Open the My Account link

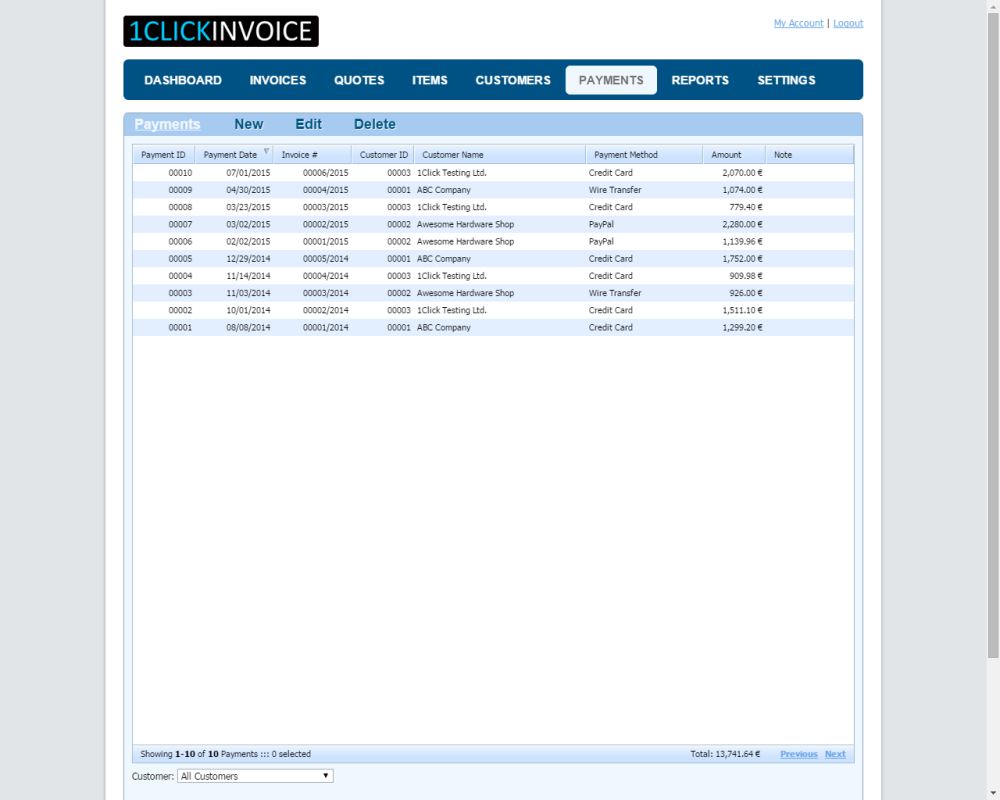coord(798,23)
